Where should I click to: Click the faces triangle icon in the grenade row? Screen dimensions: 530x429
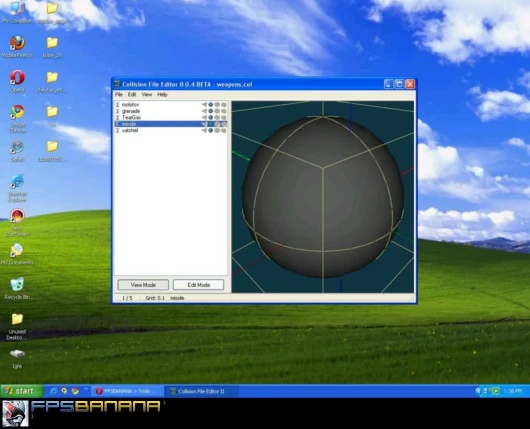204,111
